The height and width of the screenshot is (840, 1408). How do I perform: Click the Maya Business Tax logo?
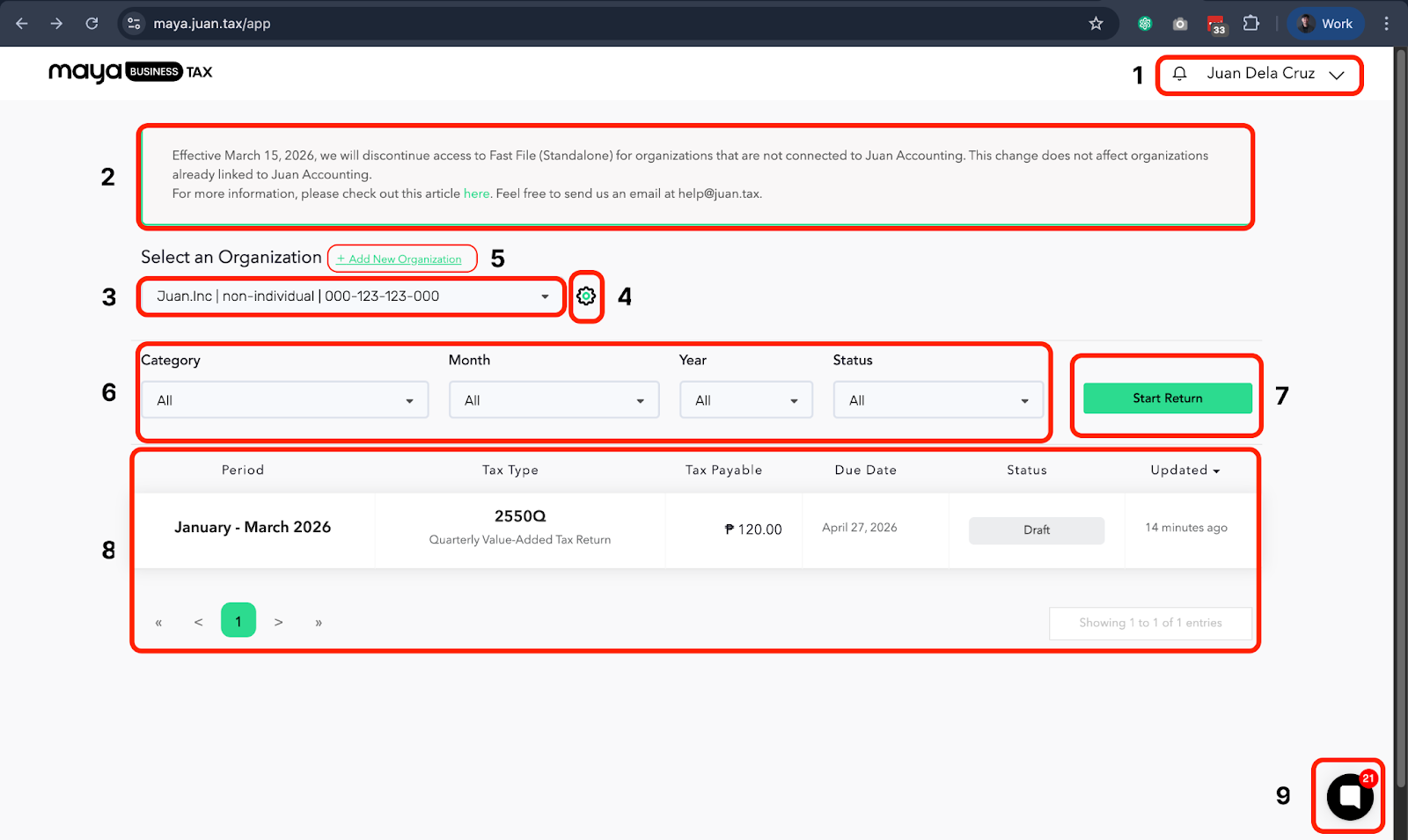click(130, 72)
